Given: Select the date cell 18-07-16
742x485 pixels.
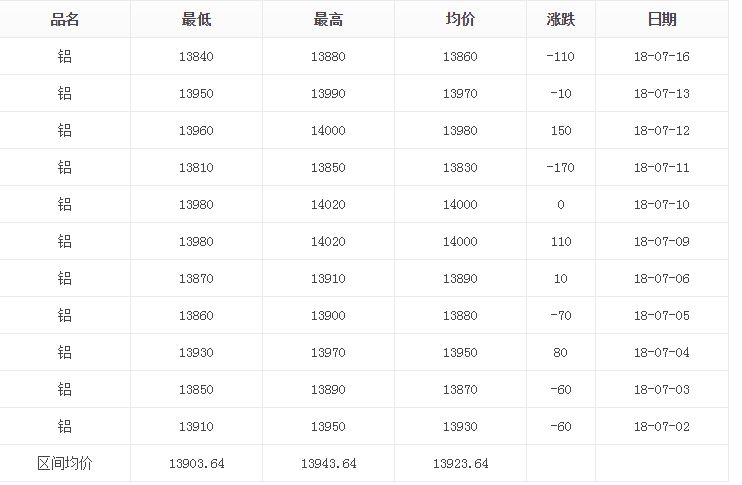Looking at the screenshot, I should [661, 57].
